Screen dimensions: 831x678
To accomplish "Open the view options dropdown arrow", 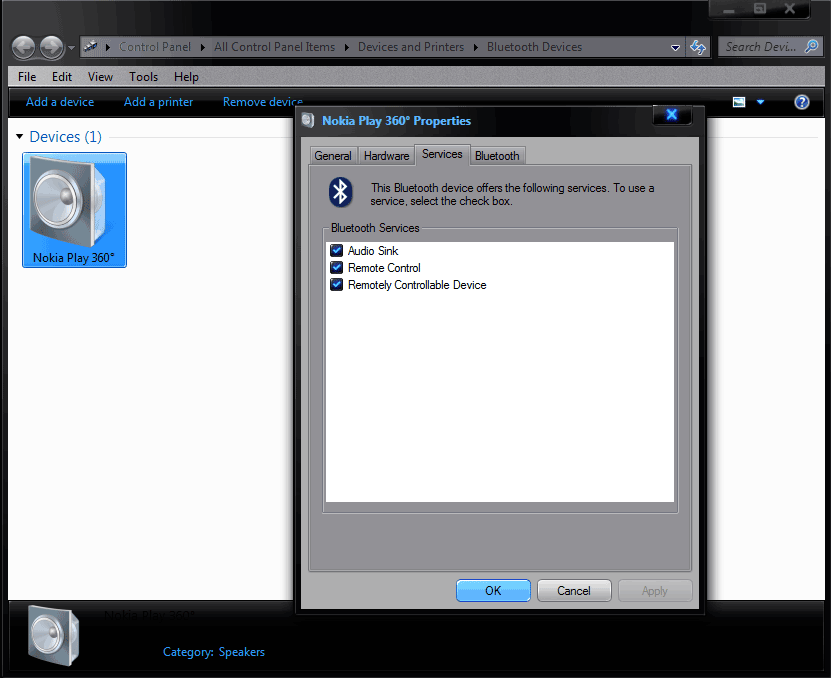I will click(761, 102).
